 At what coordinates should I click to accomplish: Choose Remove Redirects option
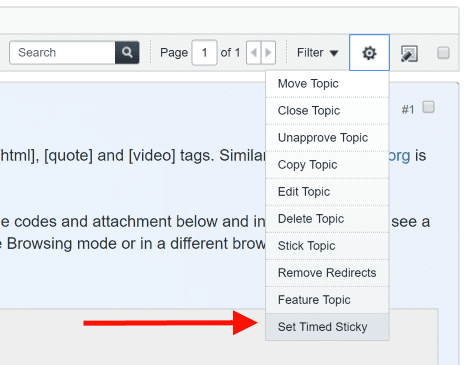pyautogui.click(x=327, y=273)
